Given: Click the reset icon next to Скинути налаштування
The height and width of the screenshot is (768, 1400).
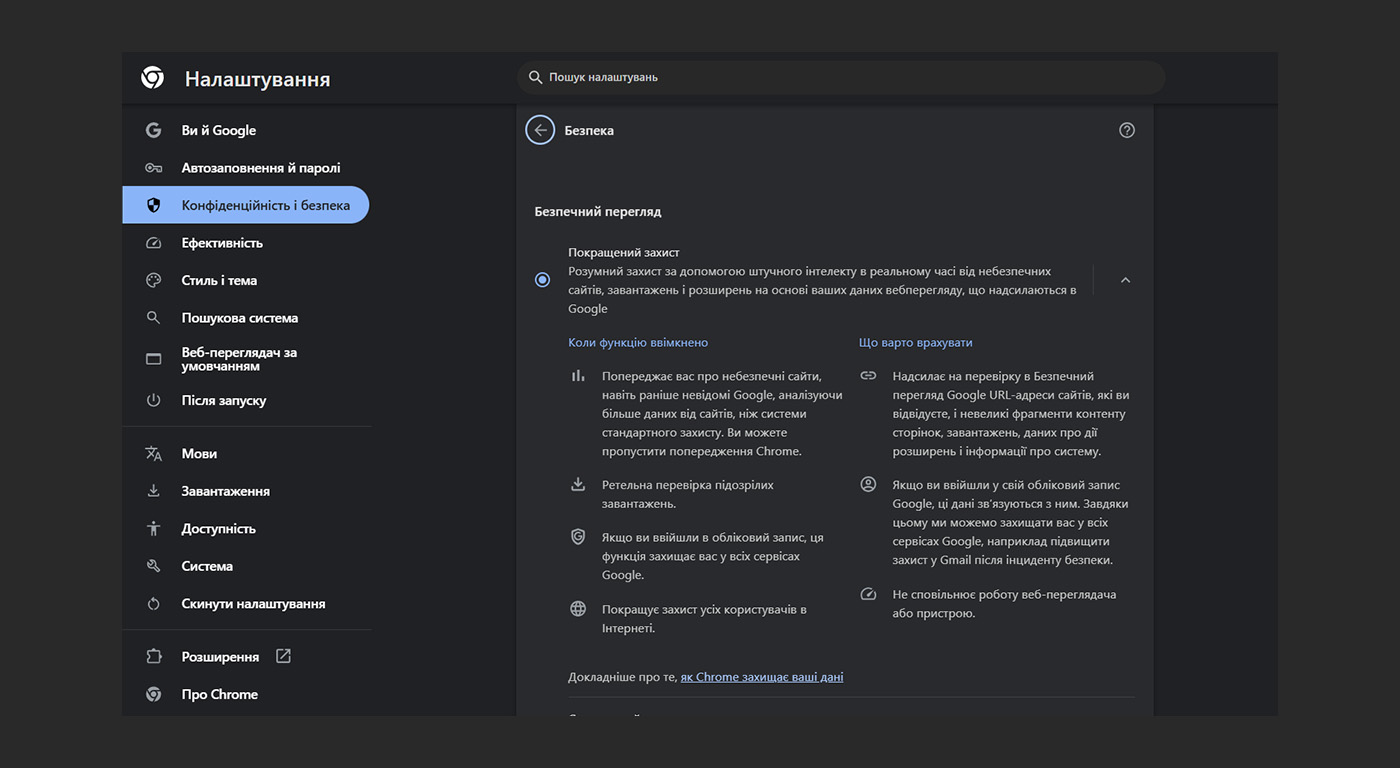Looking at the screenshot, I should coord(153,604).
